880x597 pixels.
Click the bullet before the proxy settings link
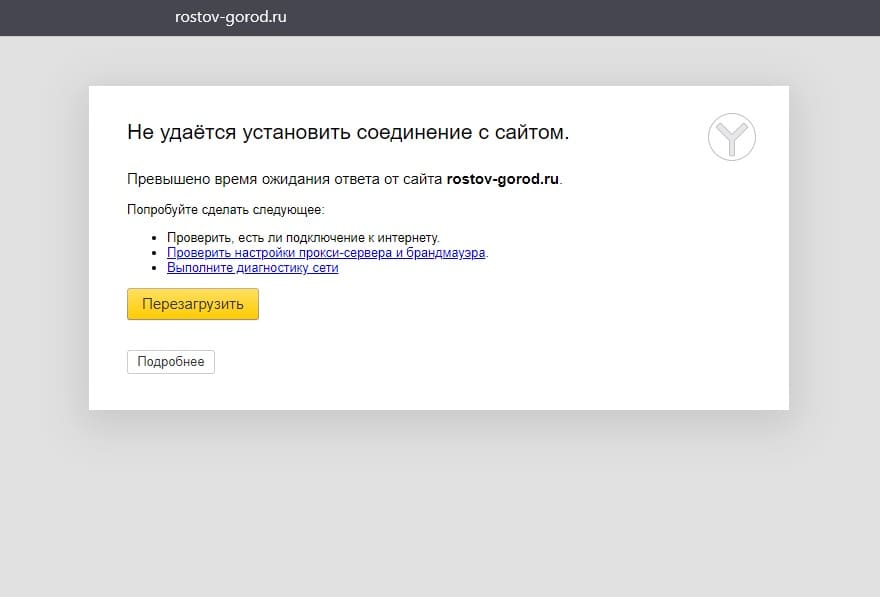[156, 254]
